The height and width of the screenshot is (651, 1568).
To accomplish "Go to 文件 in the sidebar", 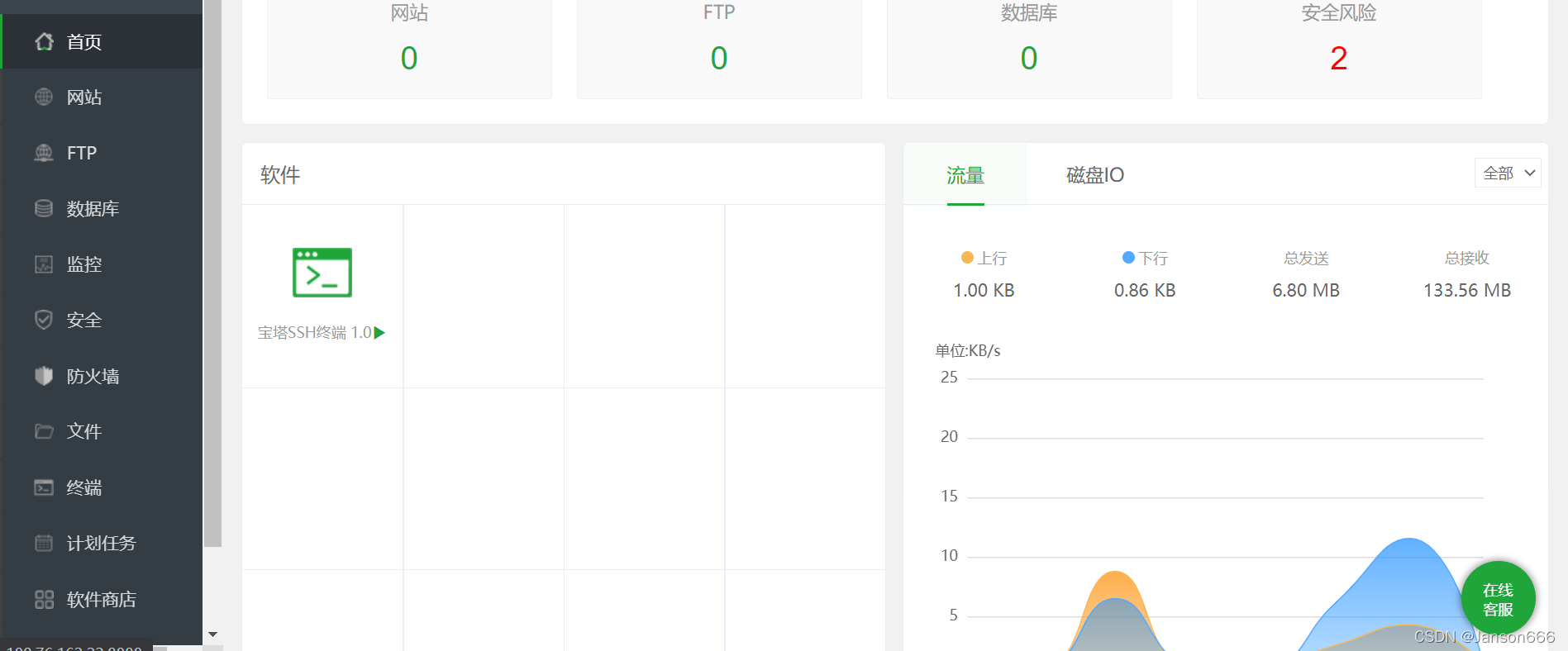I will tap(101, 431).
